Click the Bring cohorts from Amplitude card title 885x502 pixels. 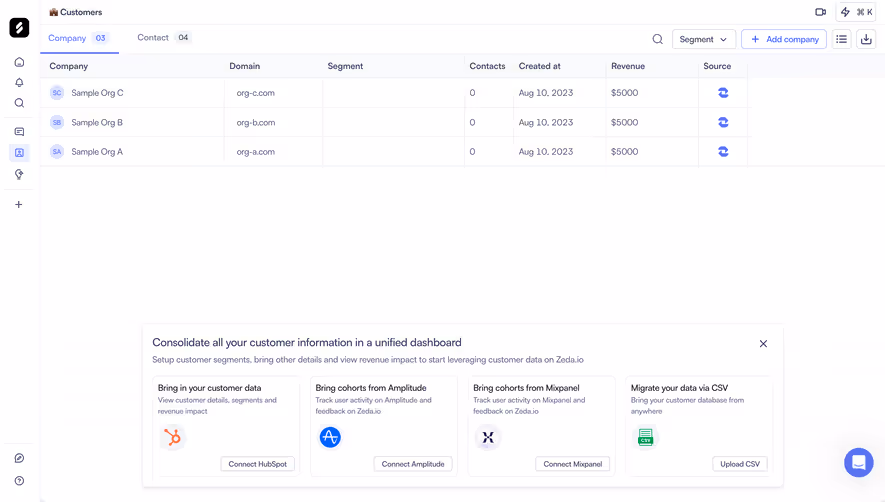pyautogui.click(x=371, y=388)
